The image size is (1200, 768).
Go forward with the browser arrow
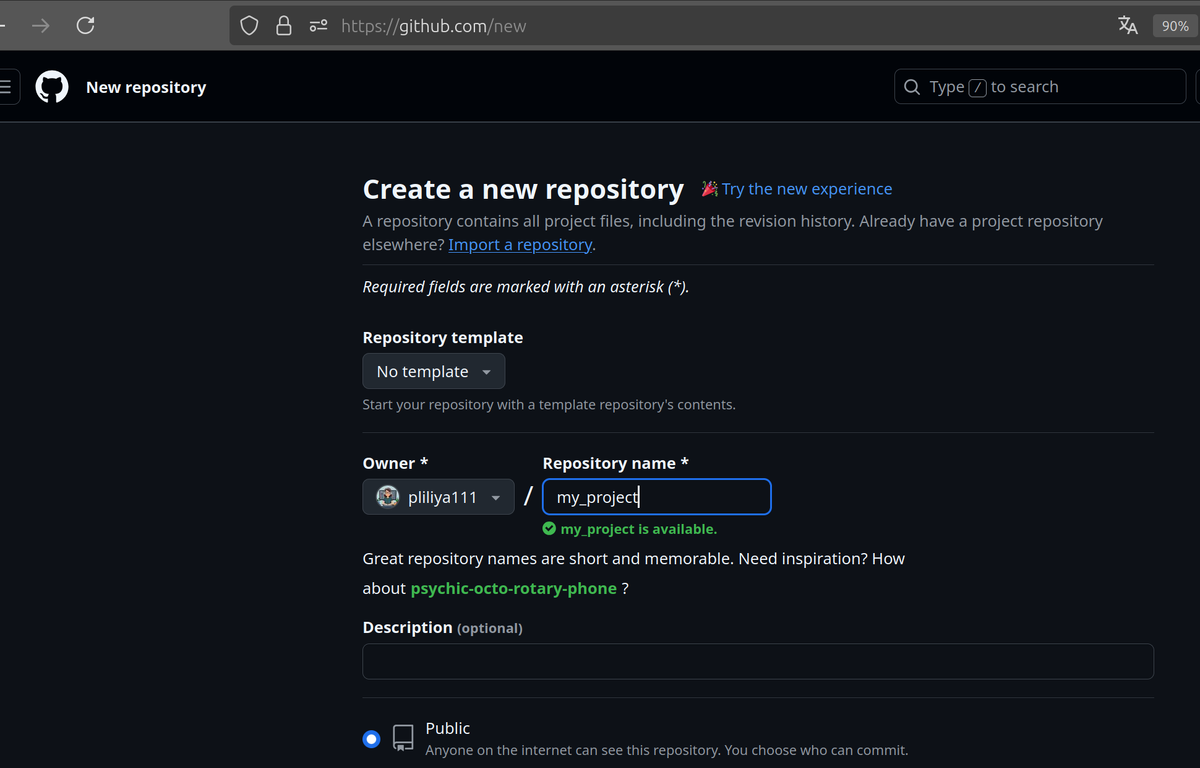[41, 26]
